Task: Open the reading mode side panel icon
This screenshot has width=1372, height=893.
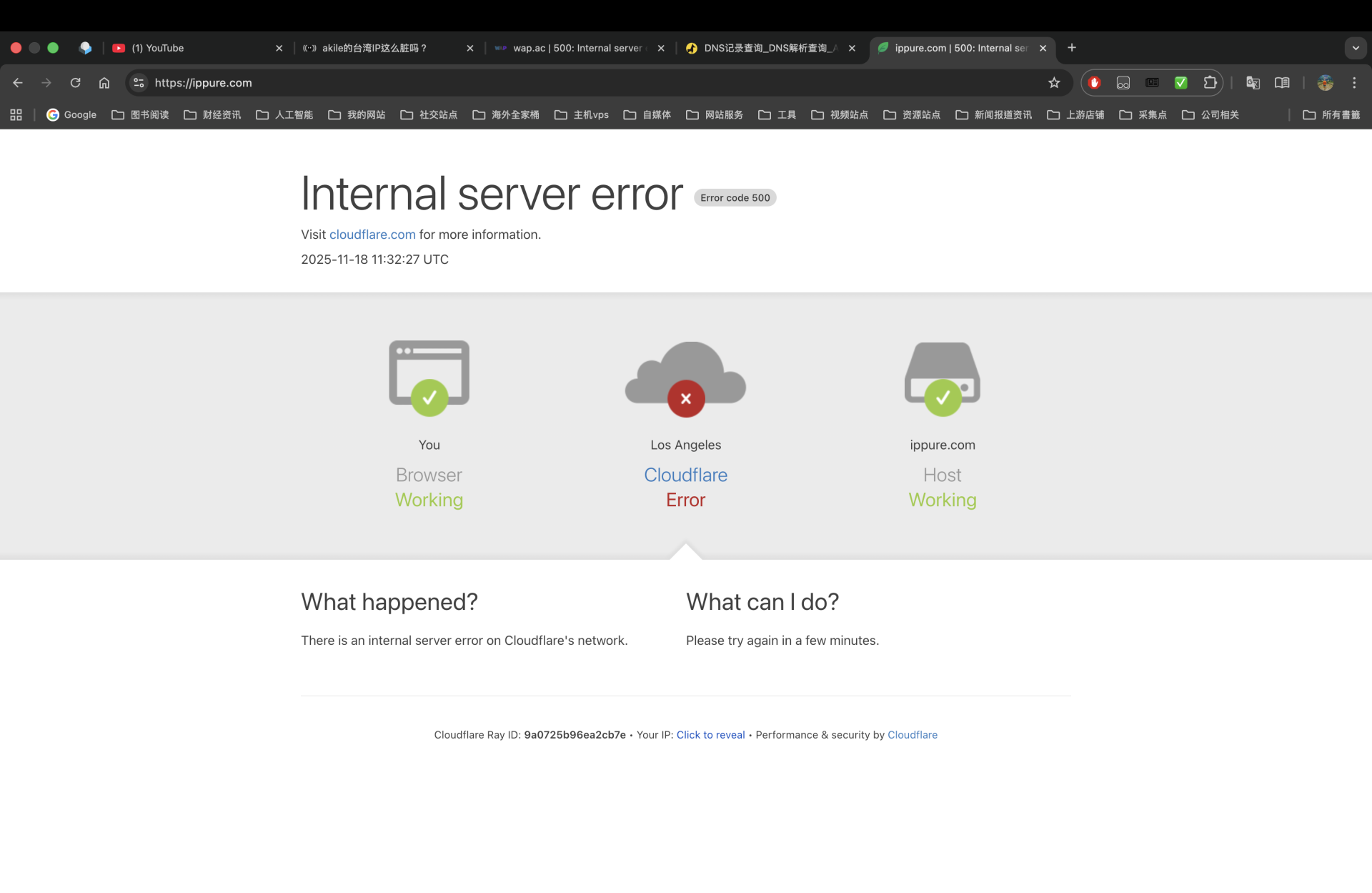Action: click(1282, 83)
